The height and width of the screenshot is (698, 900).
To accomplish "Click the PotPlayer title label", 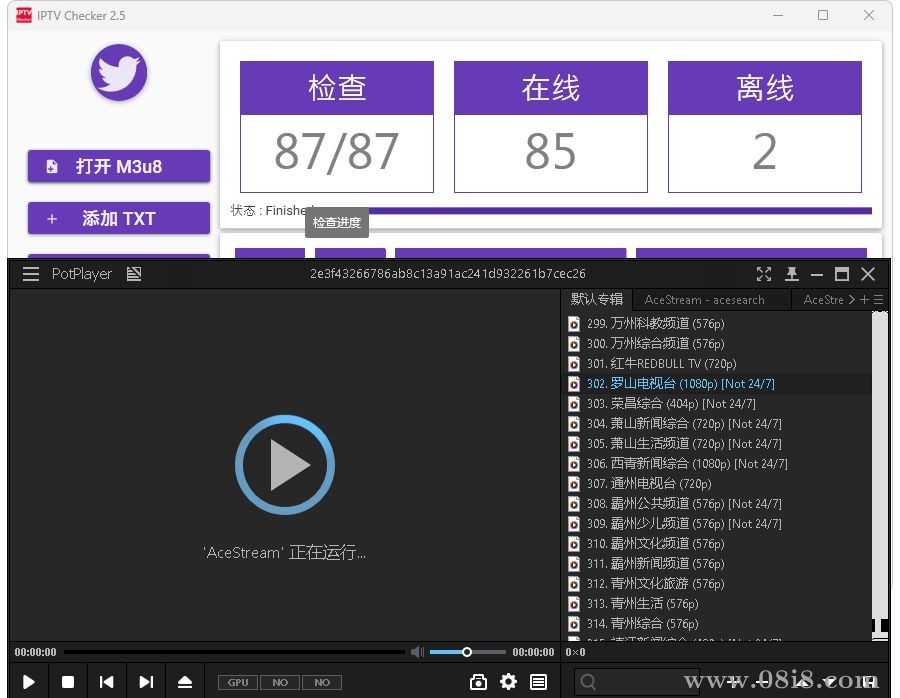I will click(82, 274).
